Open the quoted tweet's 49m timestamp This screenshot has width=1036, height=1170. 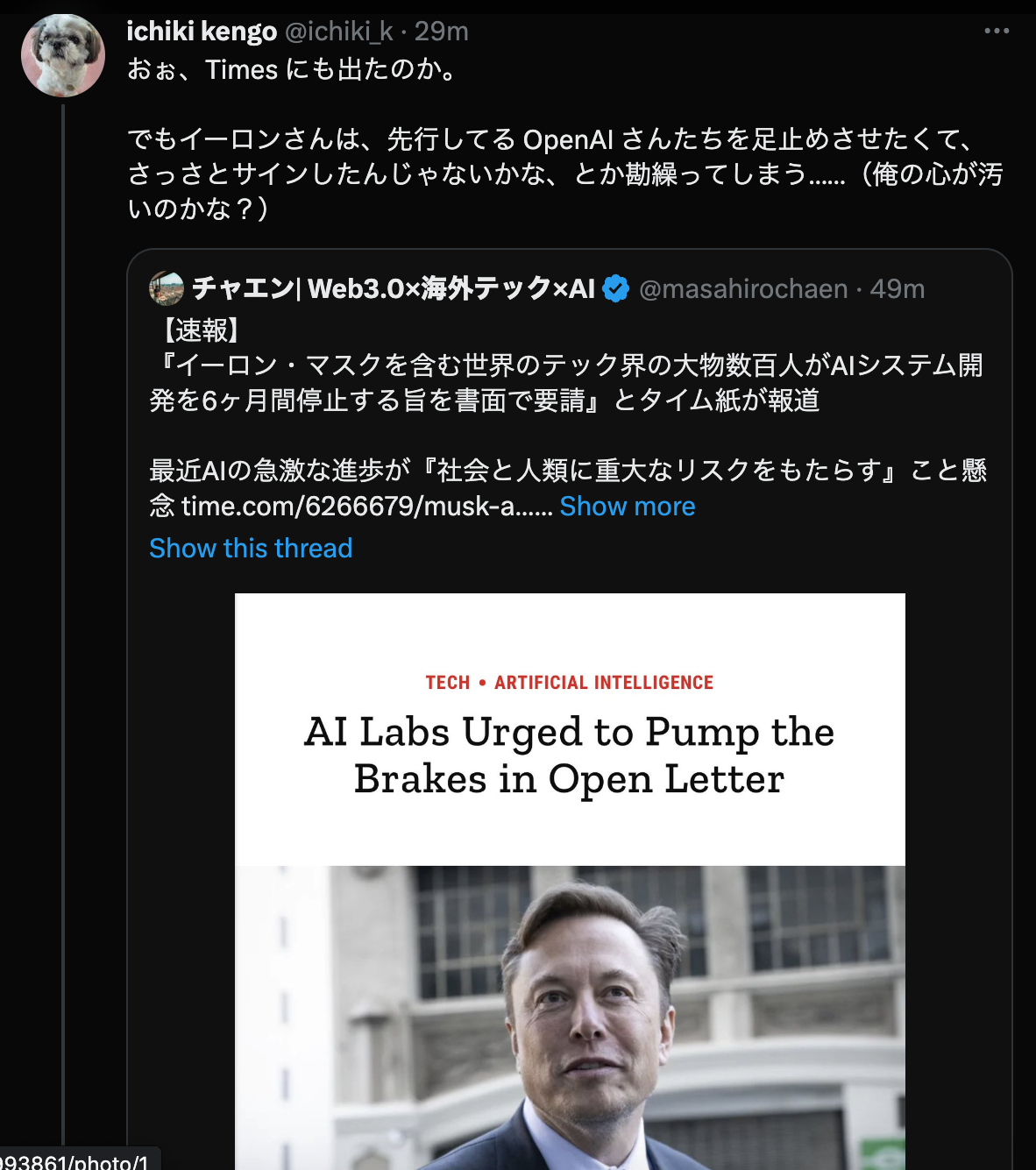(x=898, y=289)
